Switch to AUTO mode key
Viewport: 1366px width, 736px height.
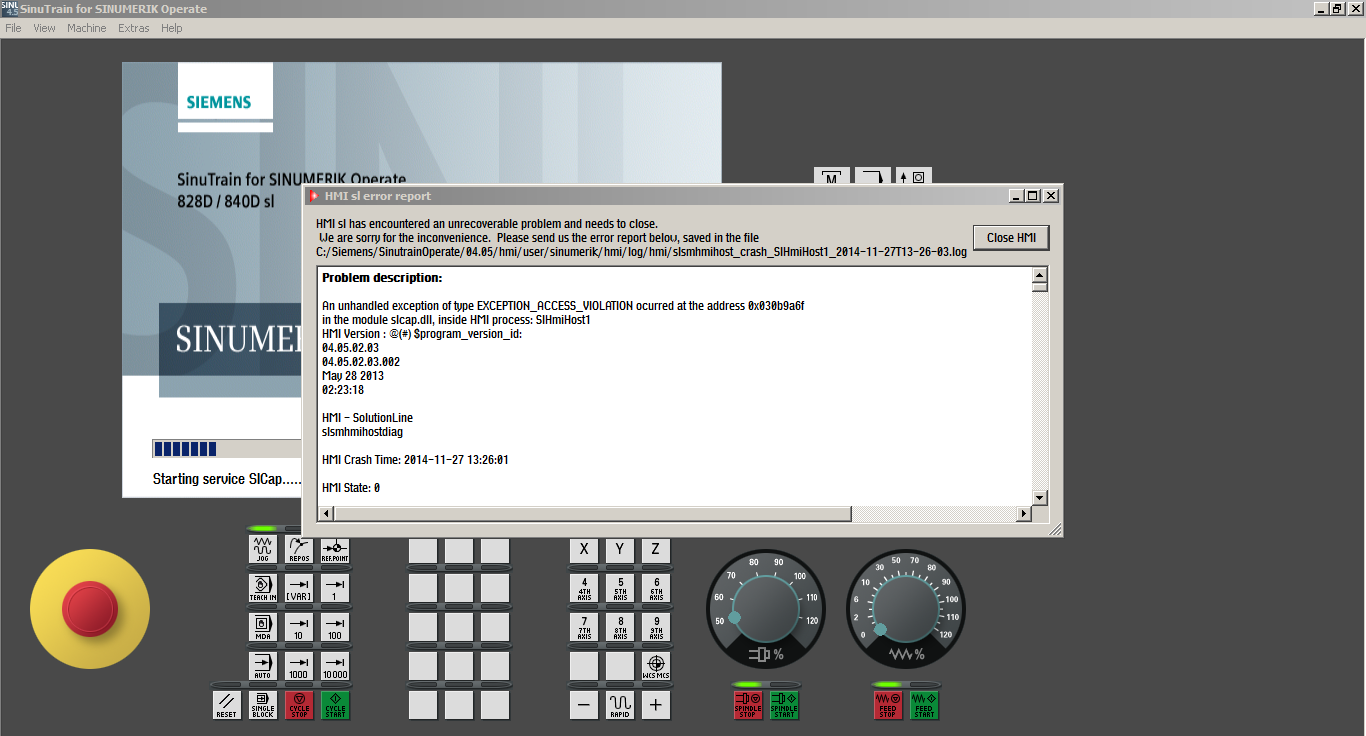point(263,666)
